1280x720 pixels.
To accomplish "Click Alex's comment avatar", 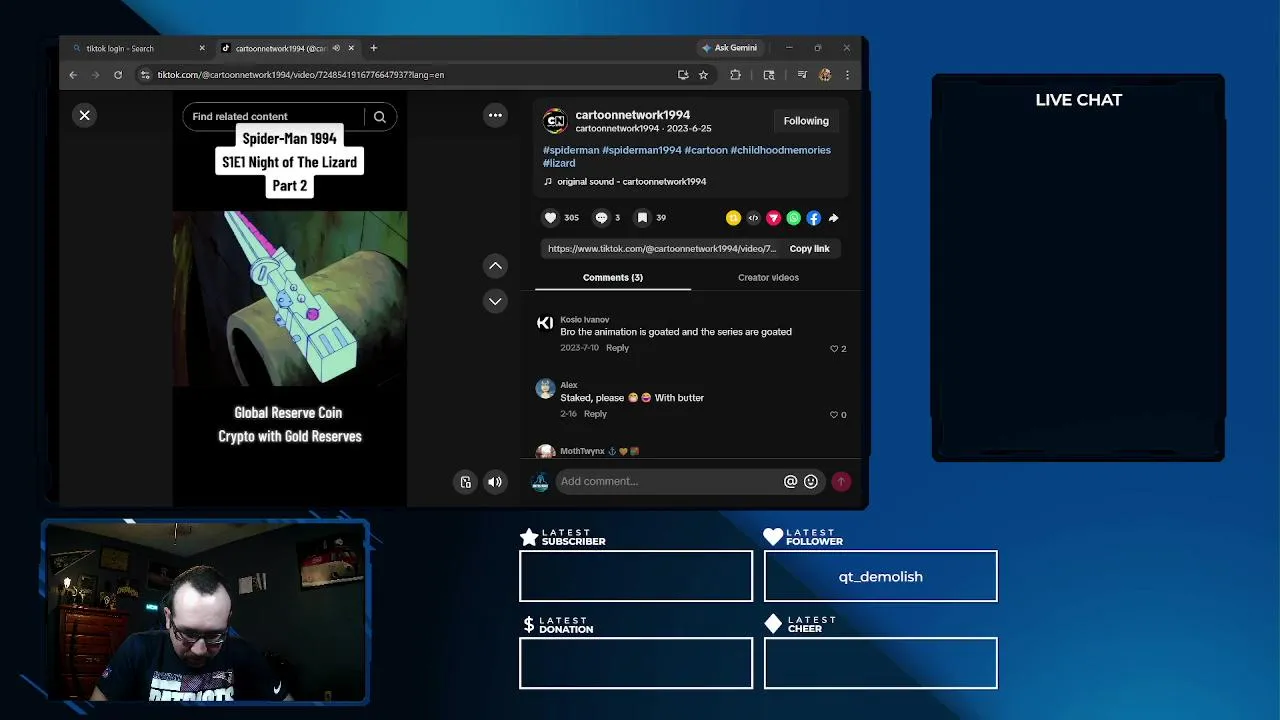I will (545, 389).
